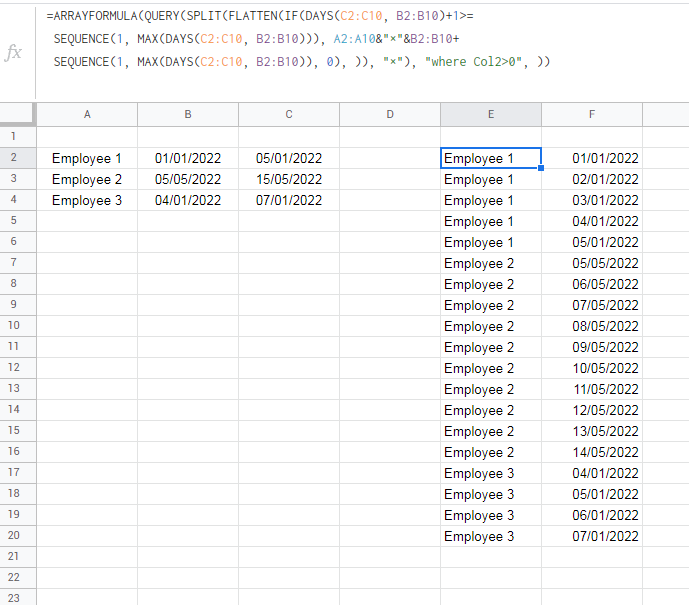Click cell F10 with 08/05/2022
689x605 pixels.
click(592, 326)
